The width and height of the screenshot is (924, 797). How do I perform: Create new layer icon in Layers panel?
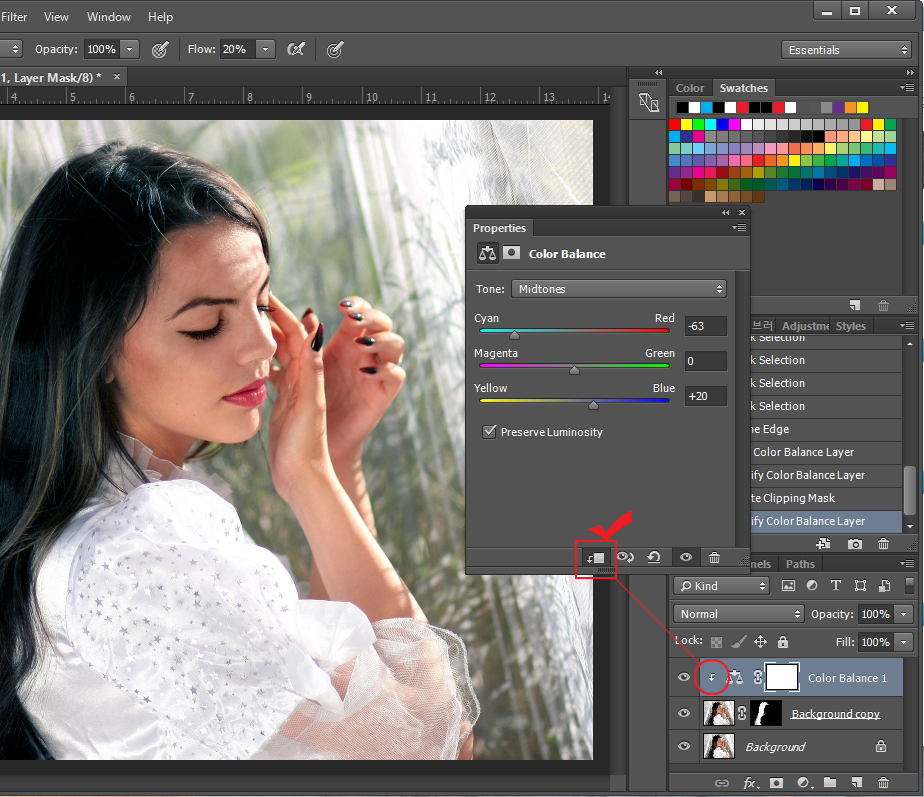857,782
